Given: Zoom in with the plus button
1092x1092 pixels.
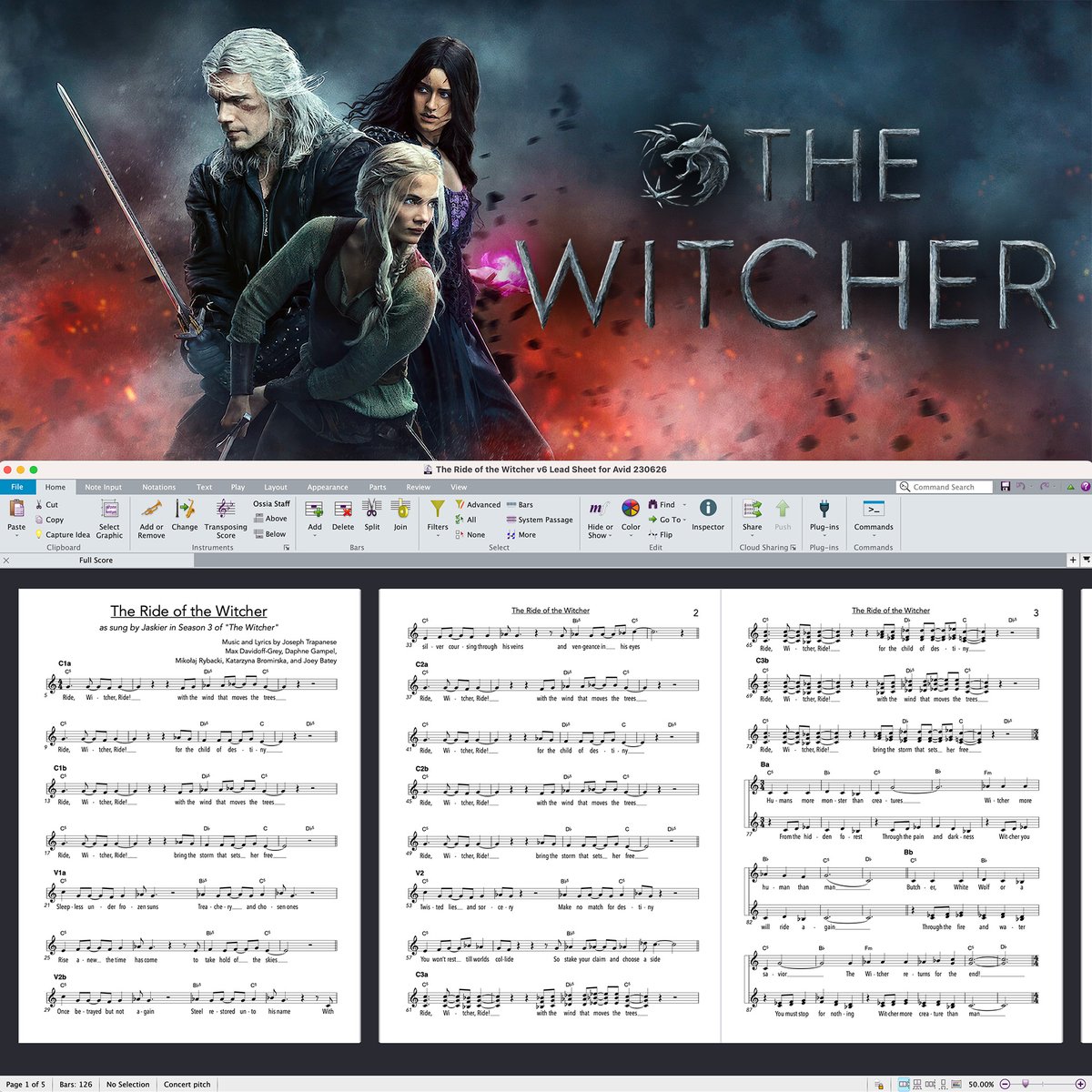Looking at the screenshot, I should click(x=1080, y=1084).
